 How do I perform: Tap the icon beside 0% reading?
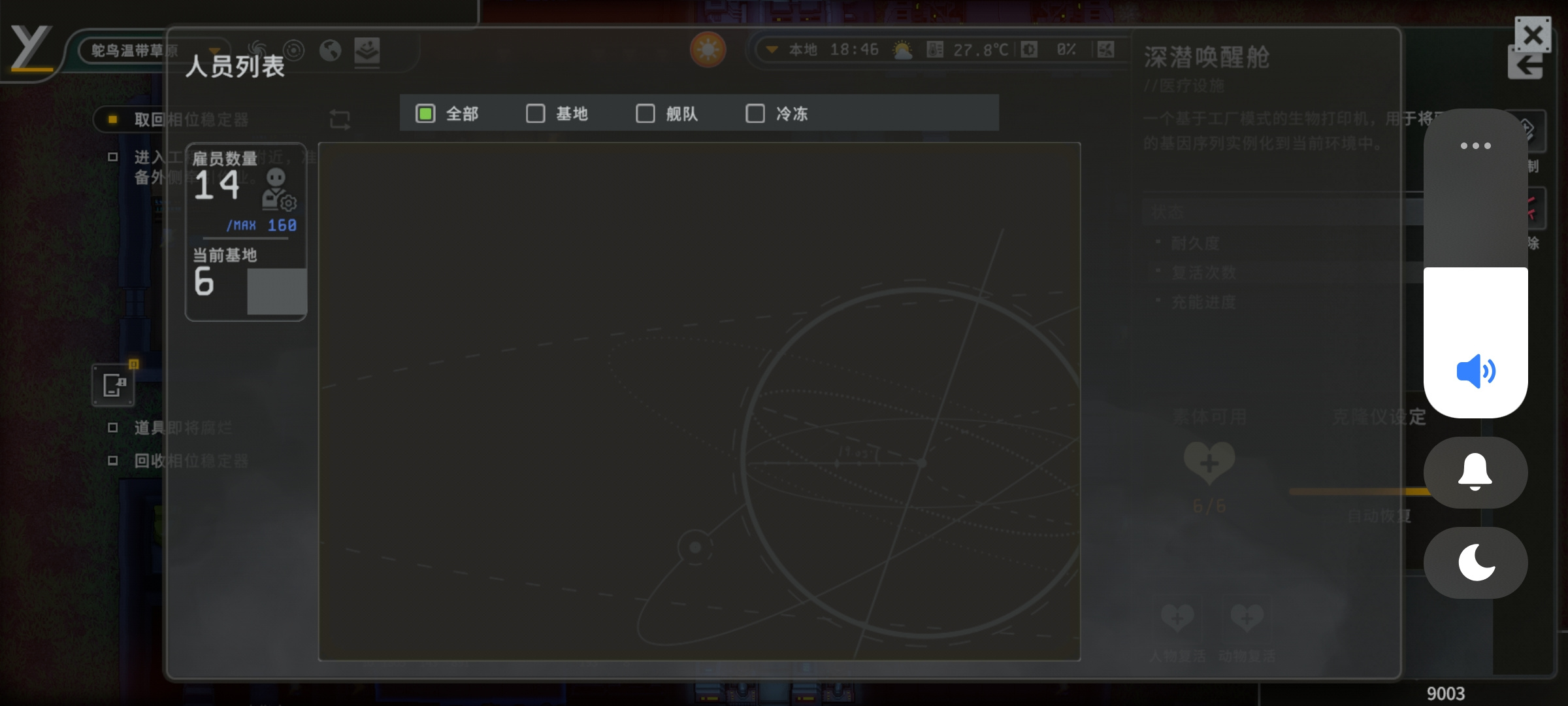1029,50
